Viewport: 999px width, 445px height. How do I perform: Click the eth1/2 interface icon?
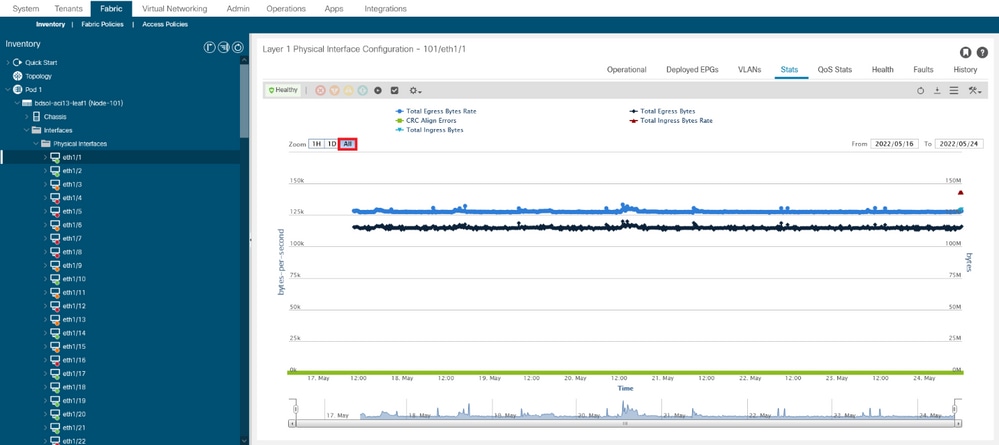pyautogui.click(x=56, y=171)
